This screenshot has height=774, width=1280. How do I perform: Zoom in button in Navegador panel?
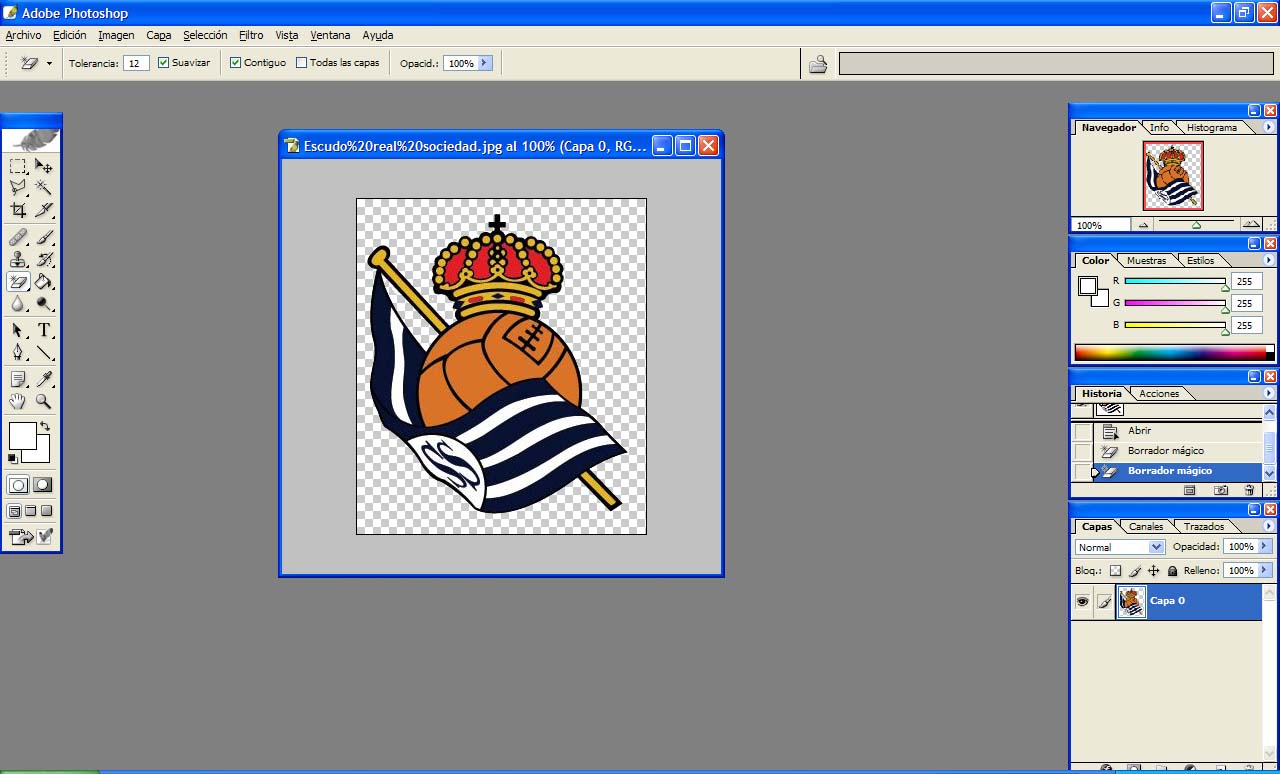coord(1250,225)
